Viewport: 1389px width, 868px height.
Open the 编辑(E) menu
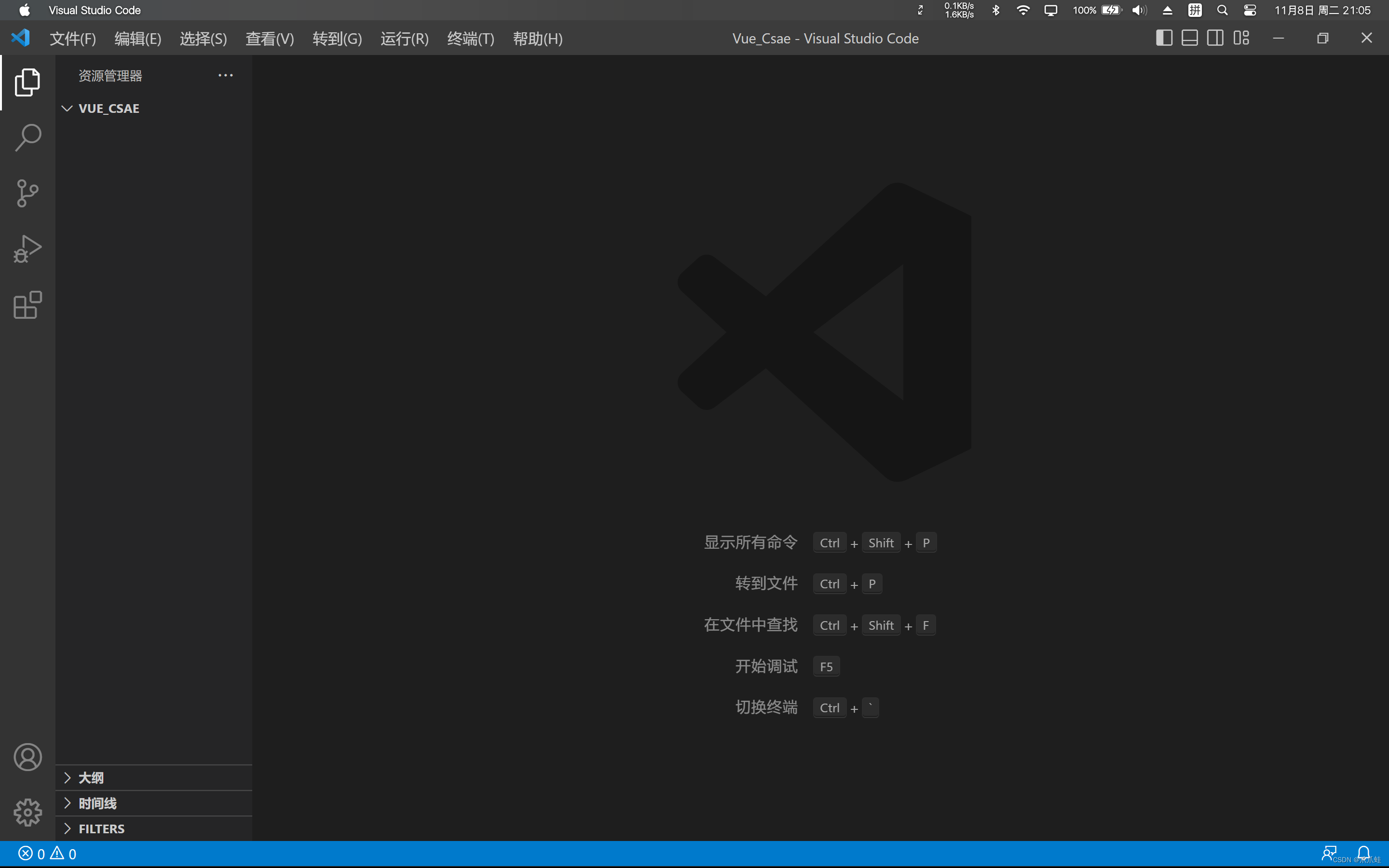coord(138,39)
